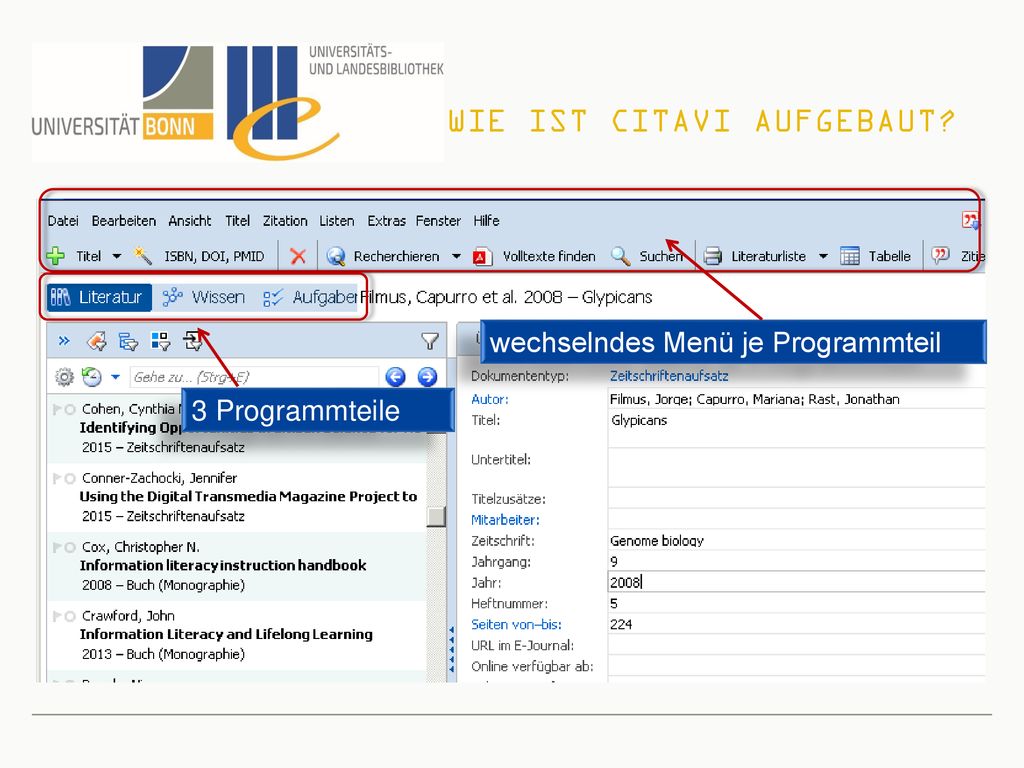Open the Recherchieren dropdown arrow
This screenshot has height=768, width=1024.
coord(456,257)
